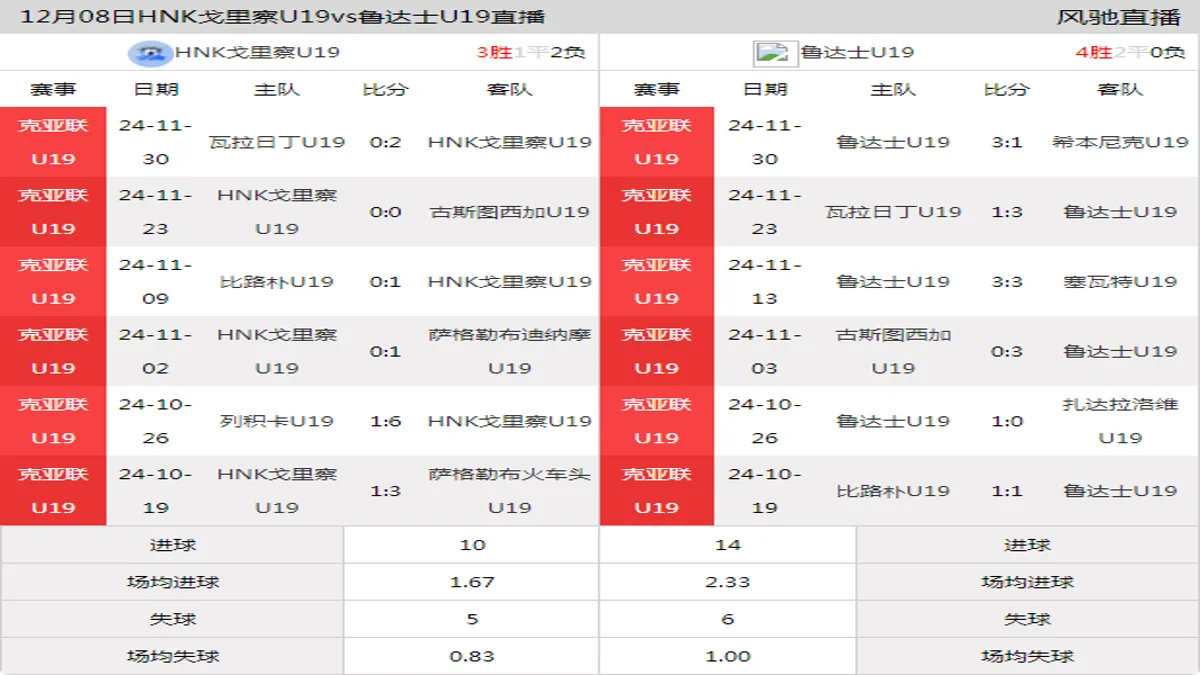
Task: Click the 萨格勒布火车头U19 away team
Action: (x=509, y=491)
